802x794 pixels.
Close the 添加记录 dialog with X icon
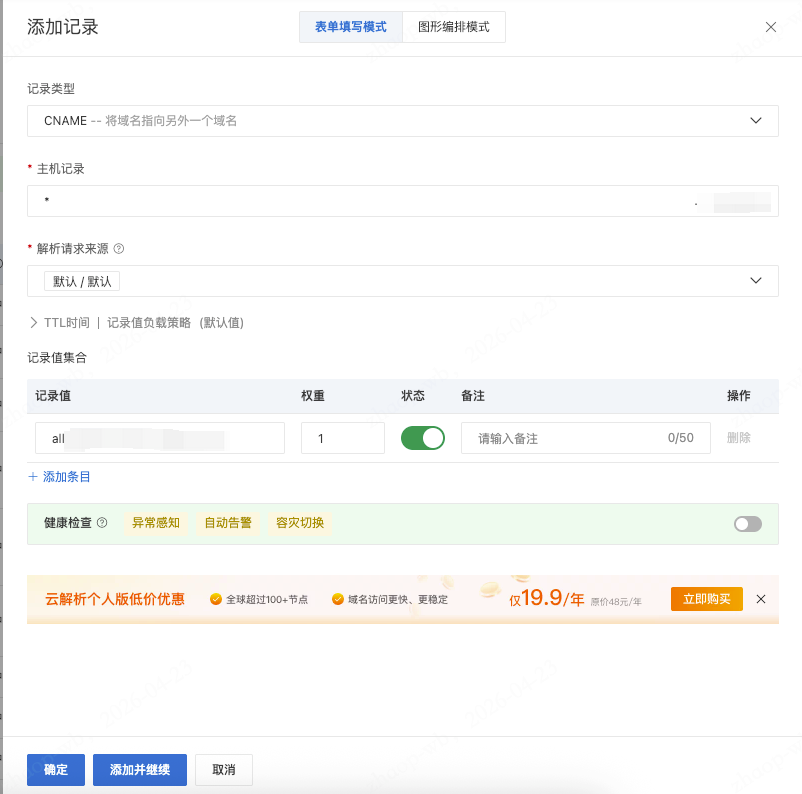pos(770,27)
